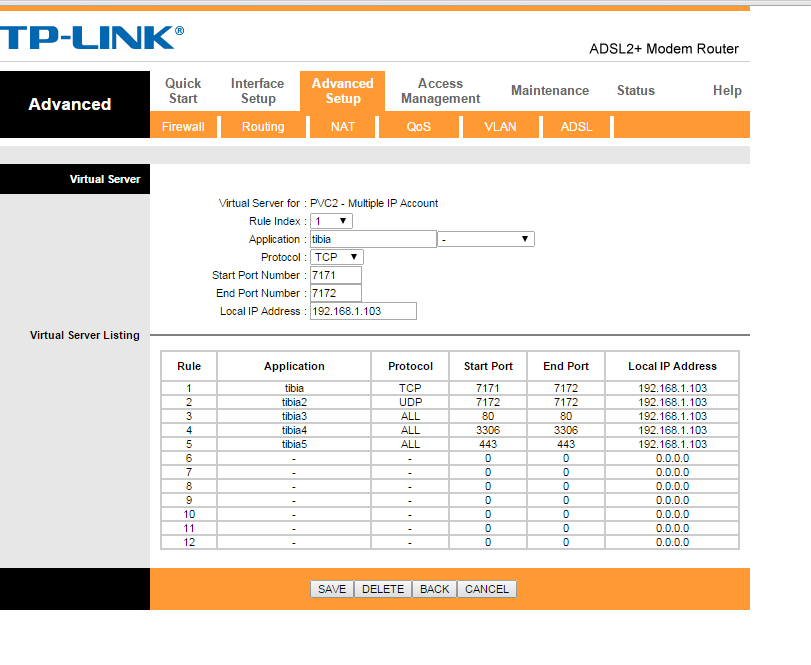Click application cell 'tibia2'
The height and width of the screenshot is (665, 811).
point(294,402)
